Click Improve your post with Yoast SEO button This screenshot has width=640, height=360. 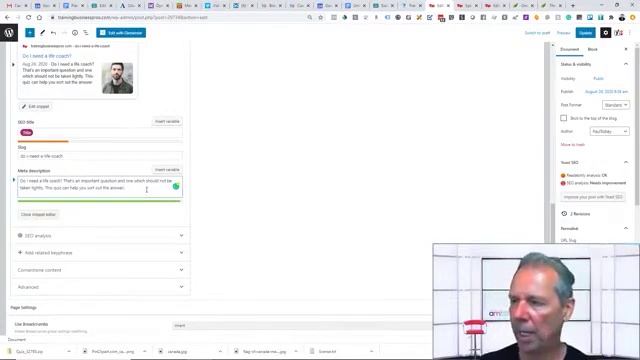(593, 197)
